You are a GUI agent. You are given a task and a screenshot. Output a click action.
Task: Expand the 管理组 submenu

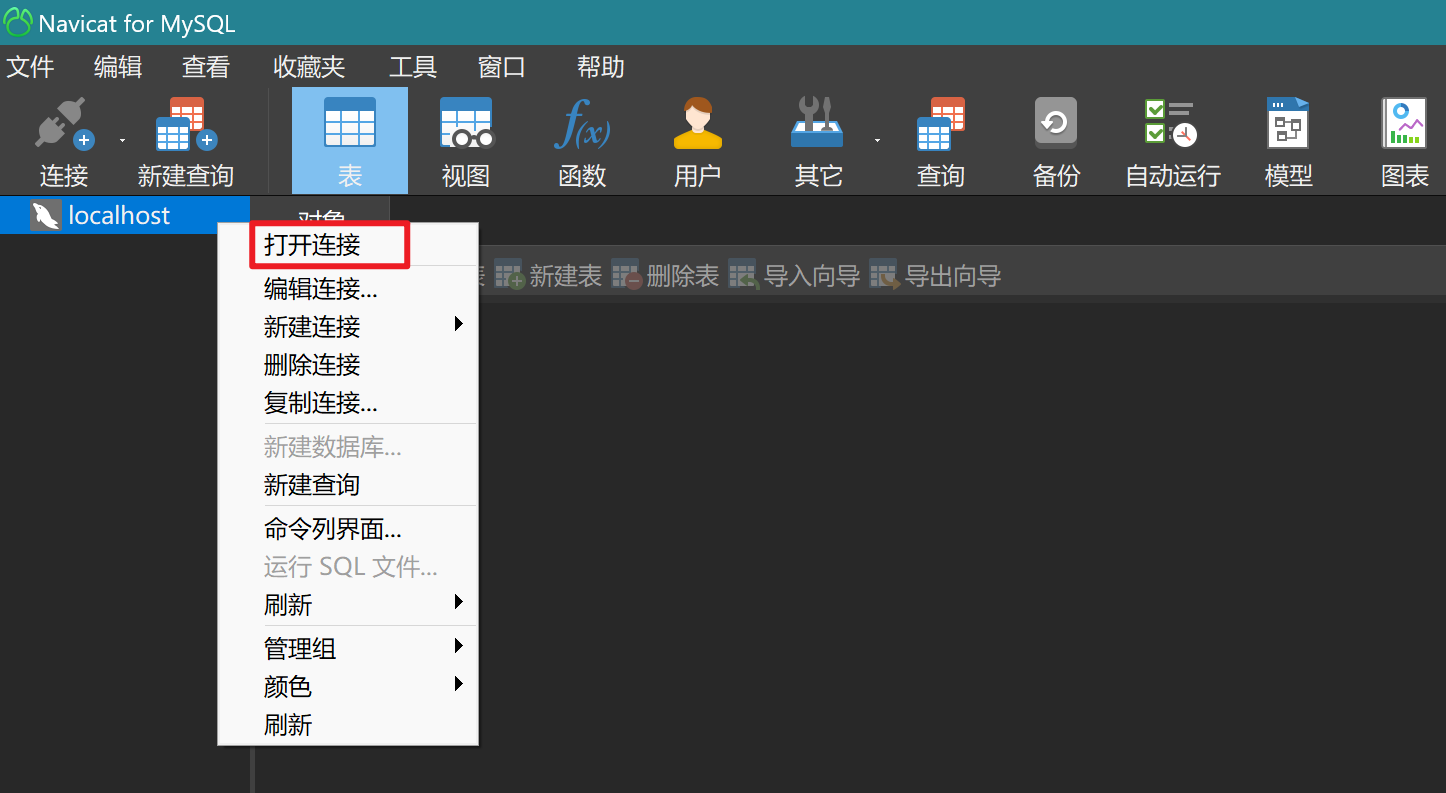[x=348, y=648]
